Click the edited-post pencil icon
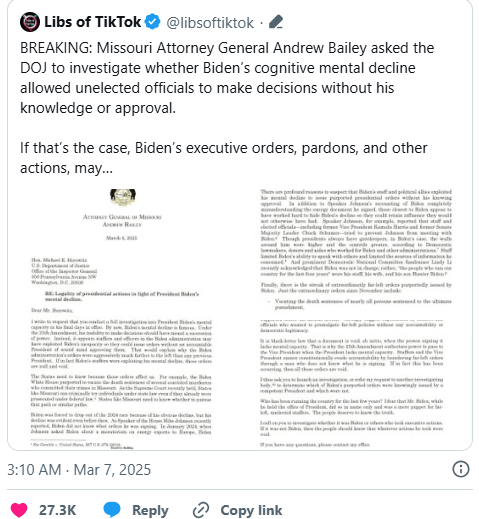 pyautogui.click(x=276, y=22)
